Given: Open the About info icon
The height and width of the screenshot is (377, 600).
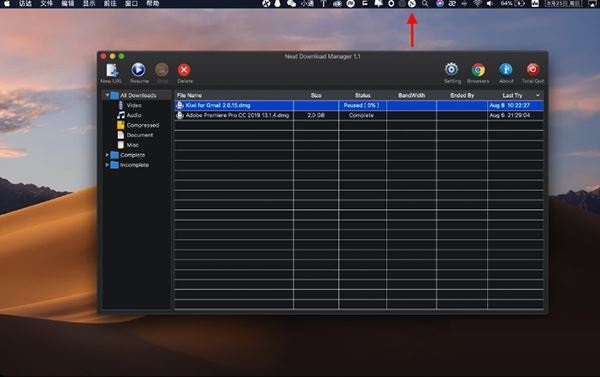Looking at the screenshot, I should point(505,70).
